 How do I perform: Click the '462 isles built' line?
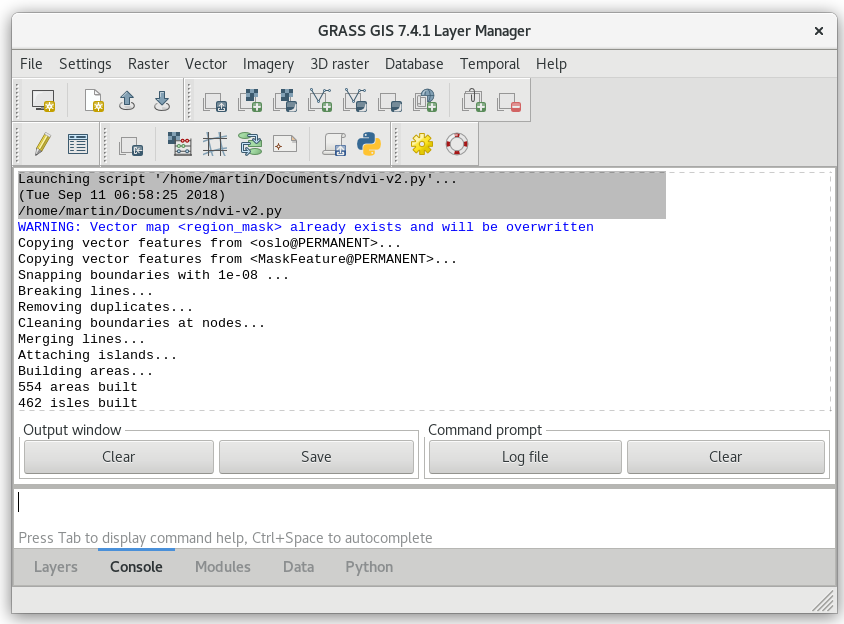click(78, 403)
